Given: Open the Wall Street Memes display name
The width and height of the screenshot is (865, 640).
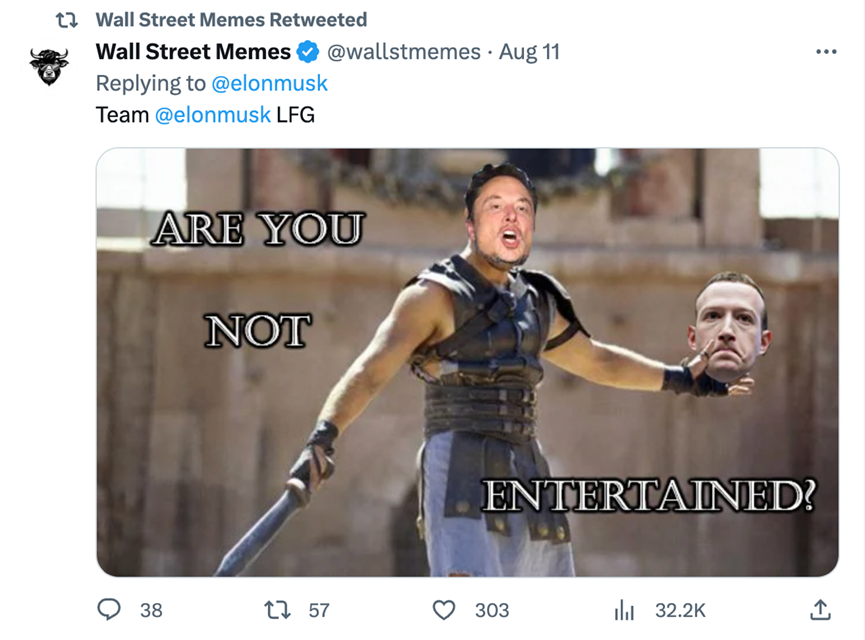Looking at the screenshot, I should coord(193,52).
